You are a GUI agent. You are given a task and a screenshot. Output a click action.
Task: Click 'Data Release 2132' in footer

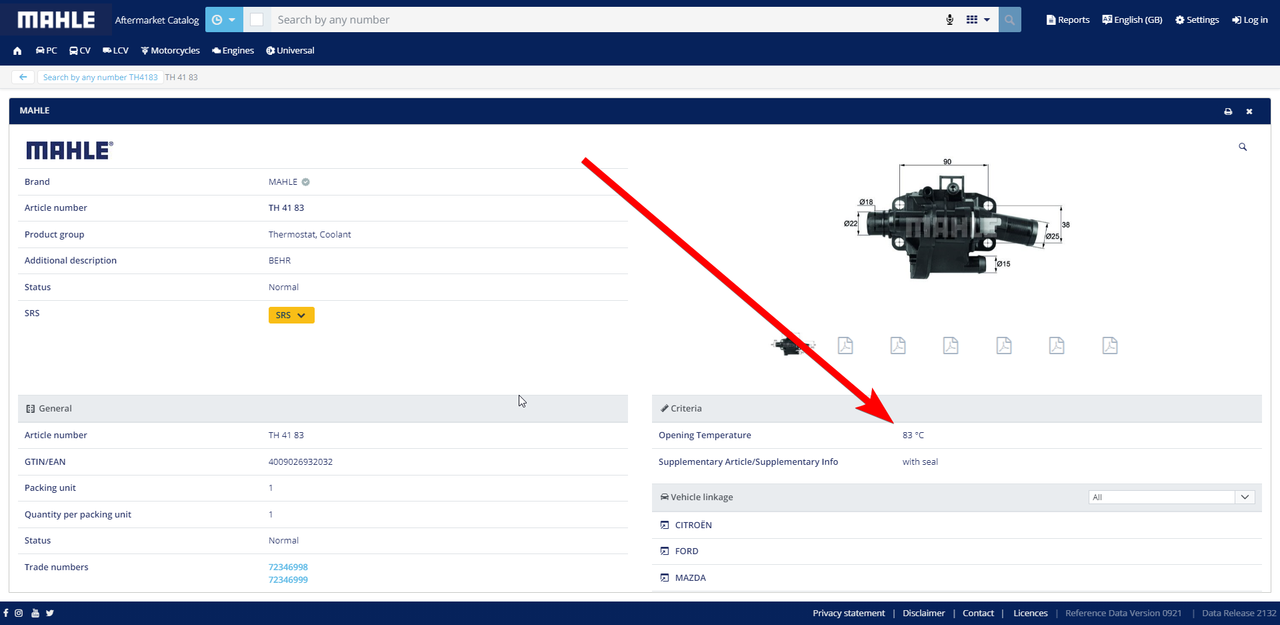tap(1239, 613)
